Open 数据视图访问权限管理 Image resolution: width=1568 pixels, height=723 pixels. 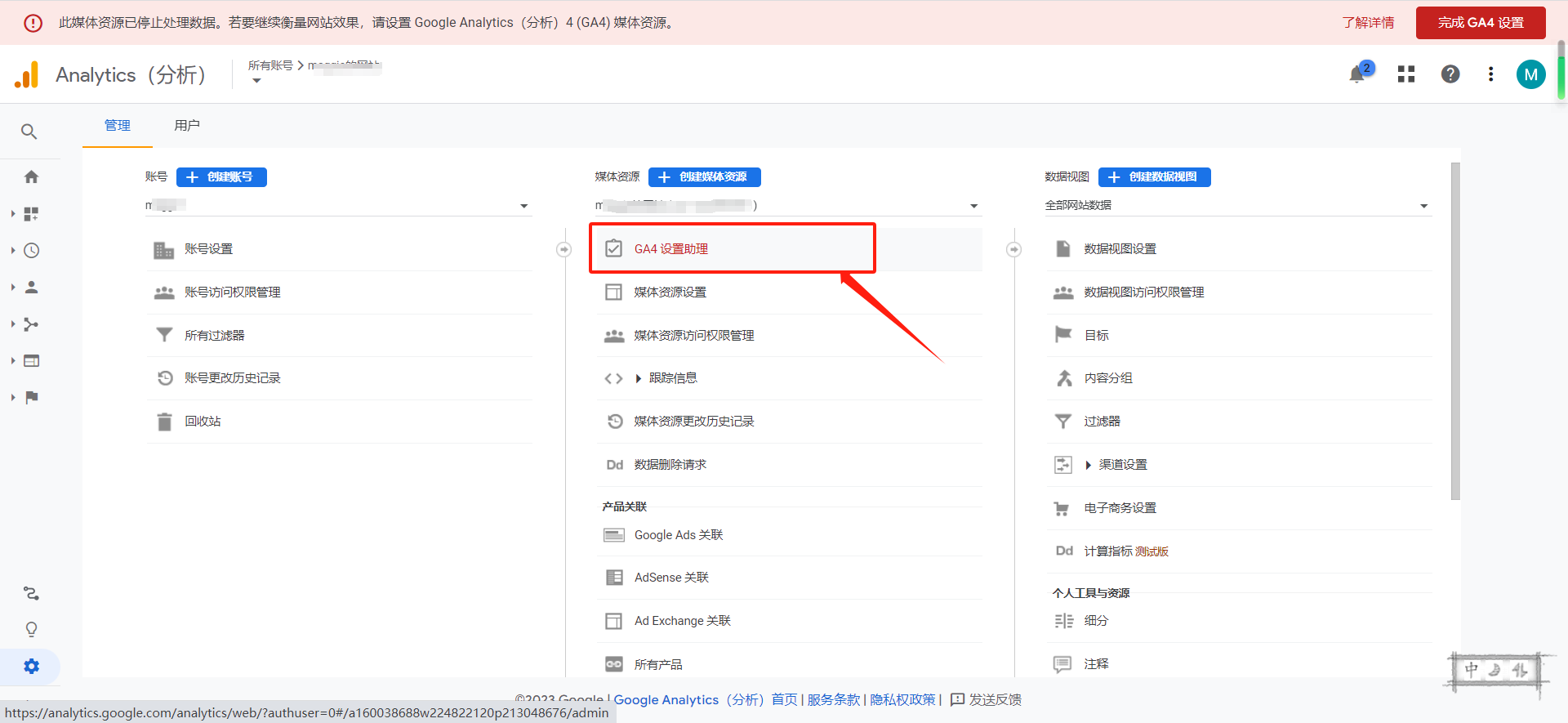[1240, 292]
